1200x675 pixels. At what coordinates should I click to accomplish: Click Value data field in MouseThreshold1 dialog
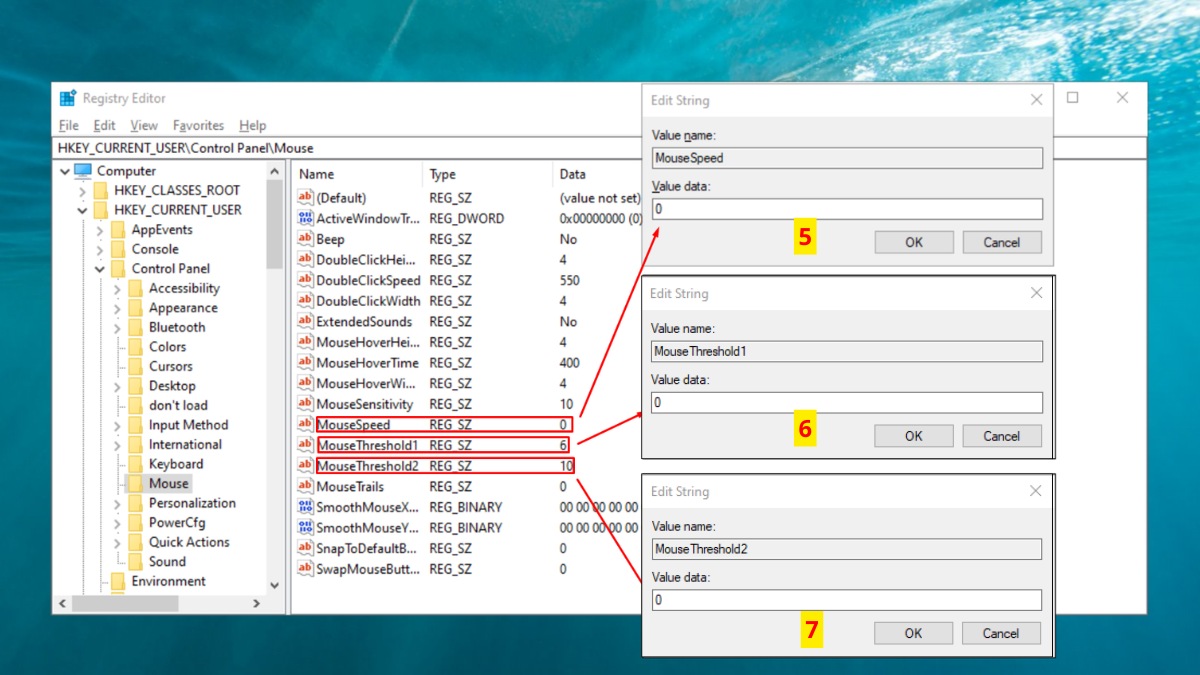point(847,402)
